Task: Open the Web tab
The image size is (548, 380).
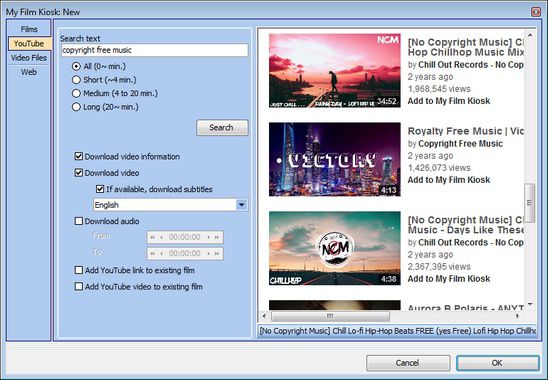Action: click(29, 72)
